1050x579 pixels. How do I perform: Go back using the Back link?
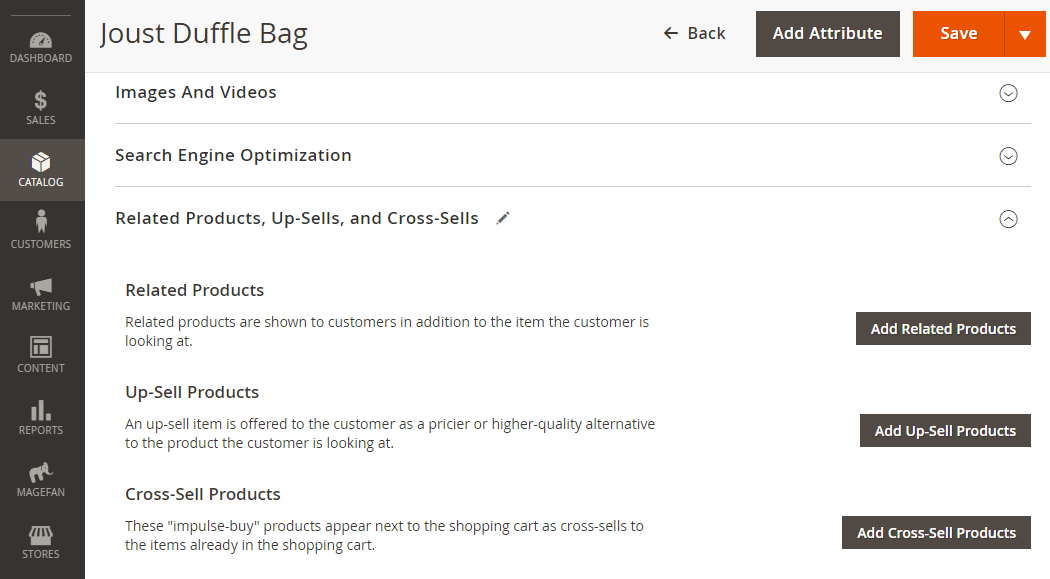694,33
